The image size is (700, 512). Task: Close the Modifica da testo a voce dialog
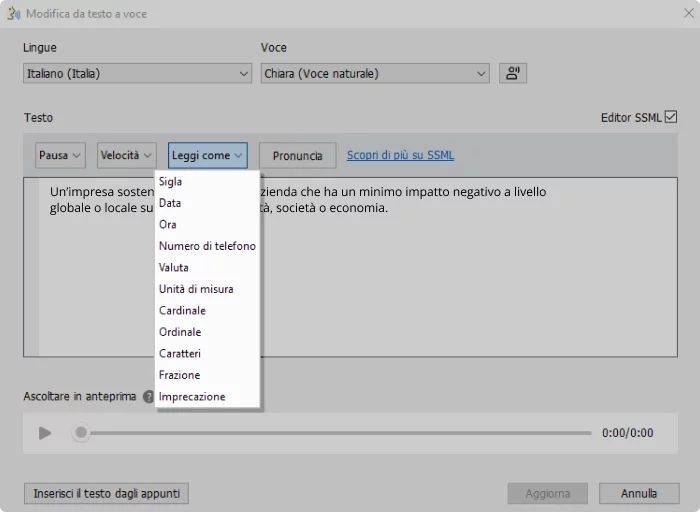(x=689, y=13)
